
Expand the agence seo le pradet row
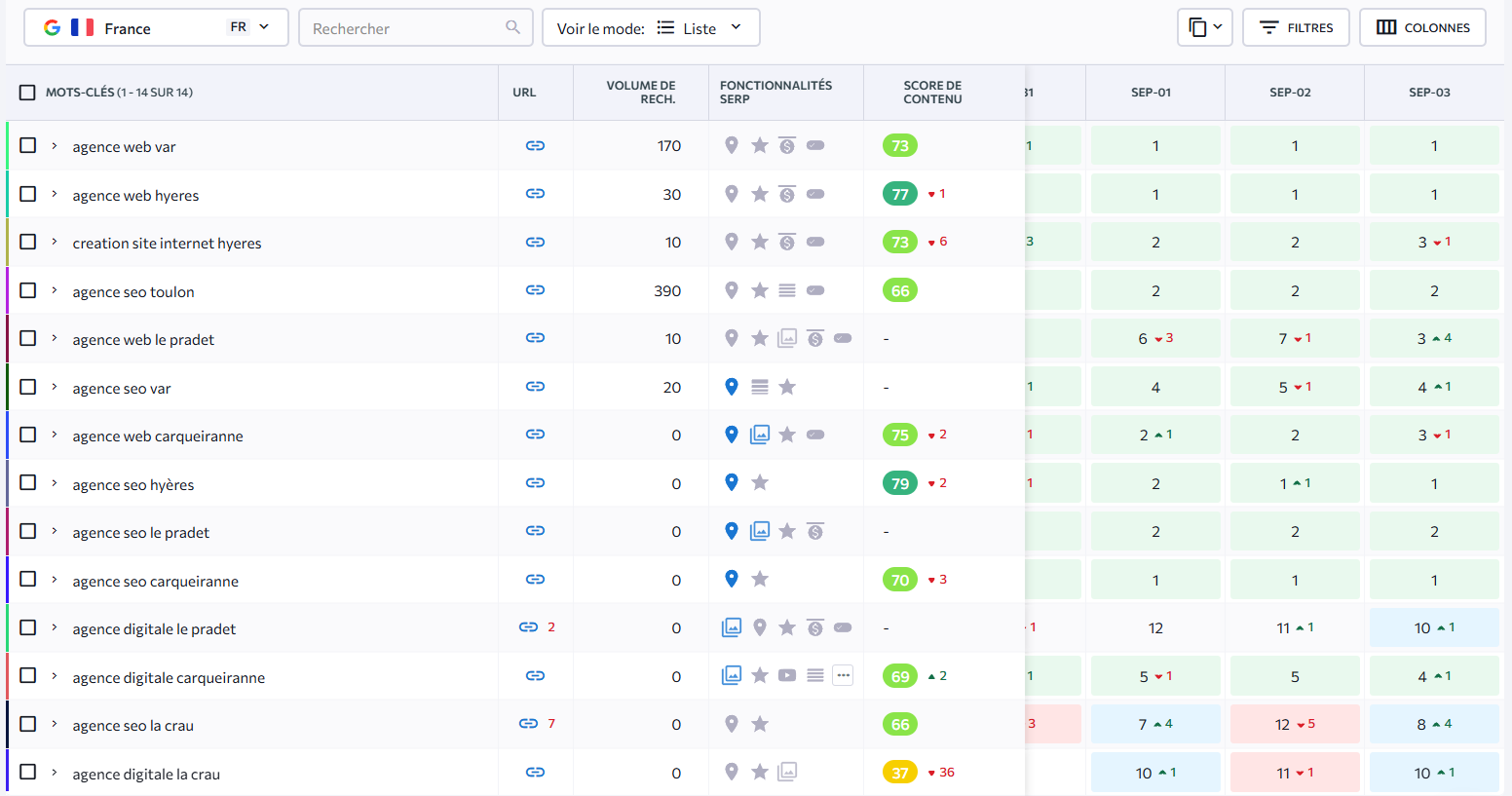tap(55, 531)
